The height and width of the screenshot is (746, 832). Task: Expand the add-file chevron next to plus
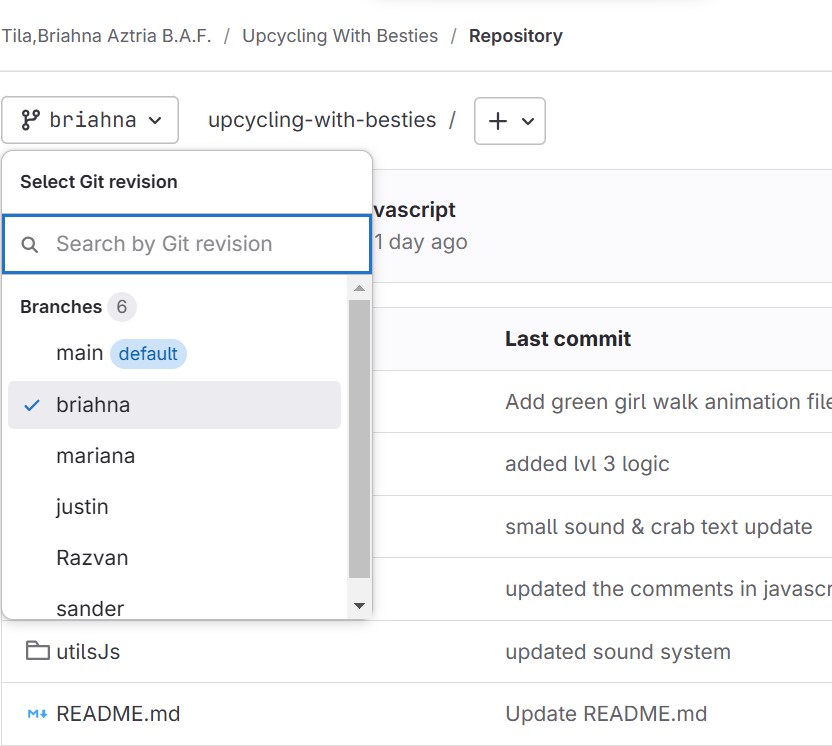(528, 121)
